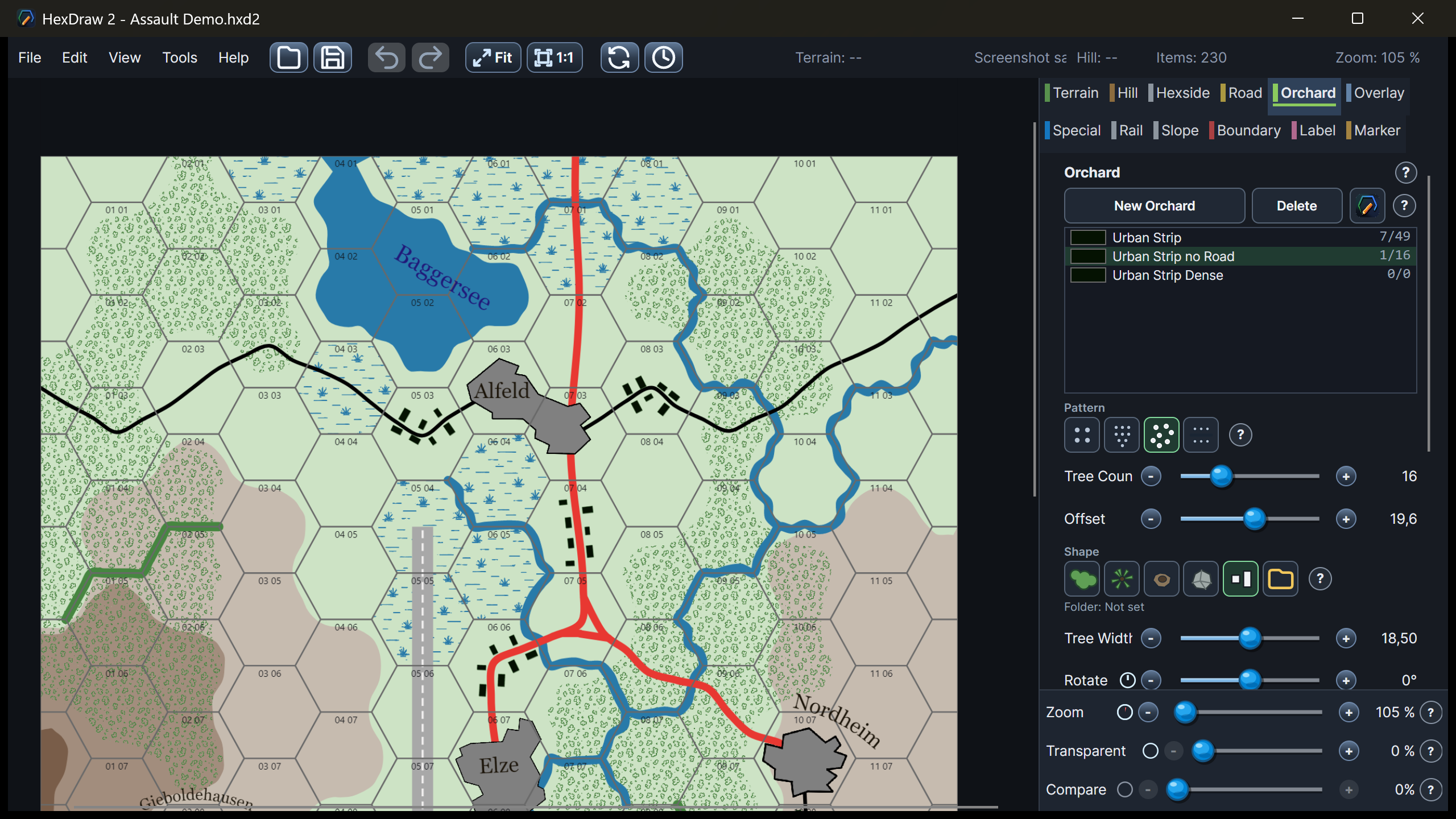Image resolution: width=1456 pixels, height=819 pixels.
Task: Click the Save disk icon in toolbar
Action: tap(333, 57)
